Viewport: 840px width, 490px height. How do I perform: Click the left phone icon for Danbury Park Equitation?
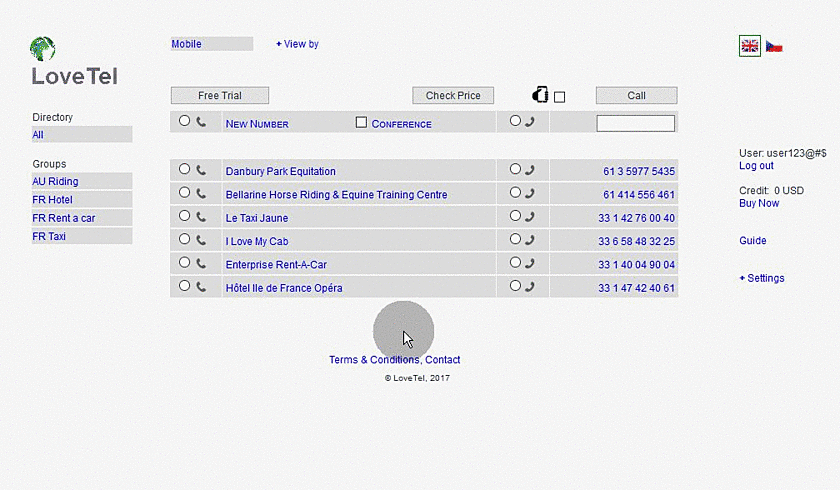click(x=201, y=170)
